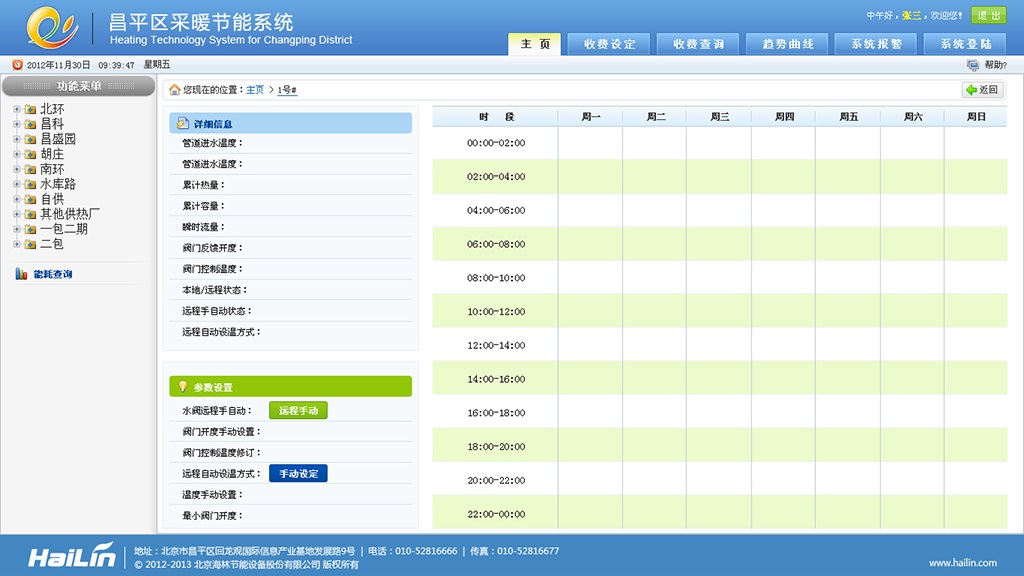Follow the 主页 breadcrumb link
The width and height of the screenshot is (1024, 576).
(255, 89)
